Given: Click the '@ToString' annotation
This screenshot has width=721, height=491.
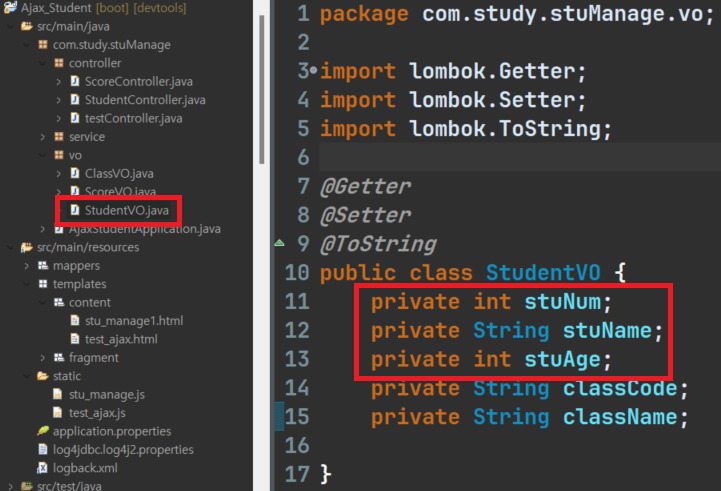Looking at the screenshot, I should pos(378,244).
